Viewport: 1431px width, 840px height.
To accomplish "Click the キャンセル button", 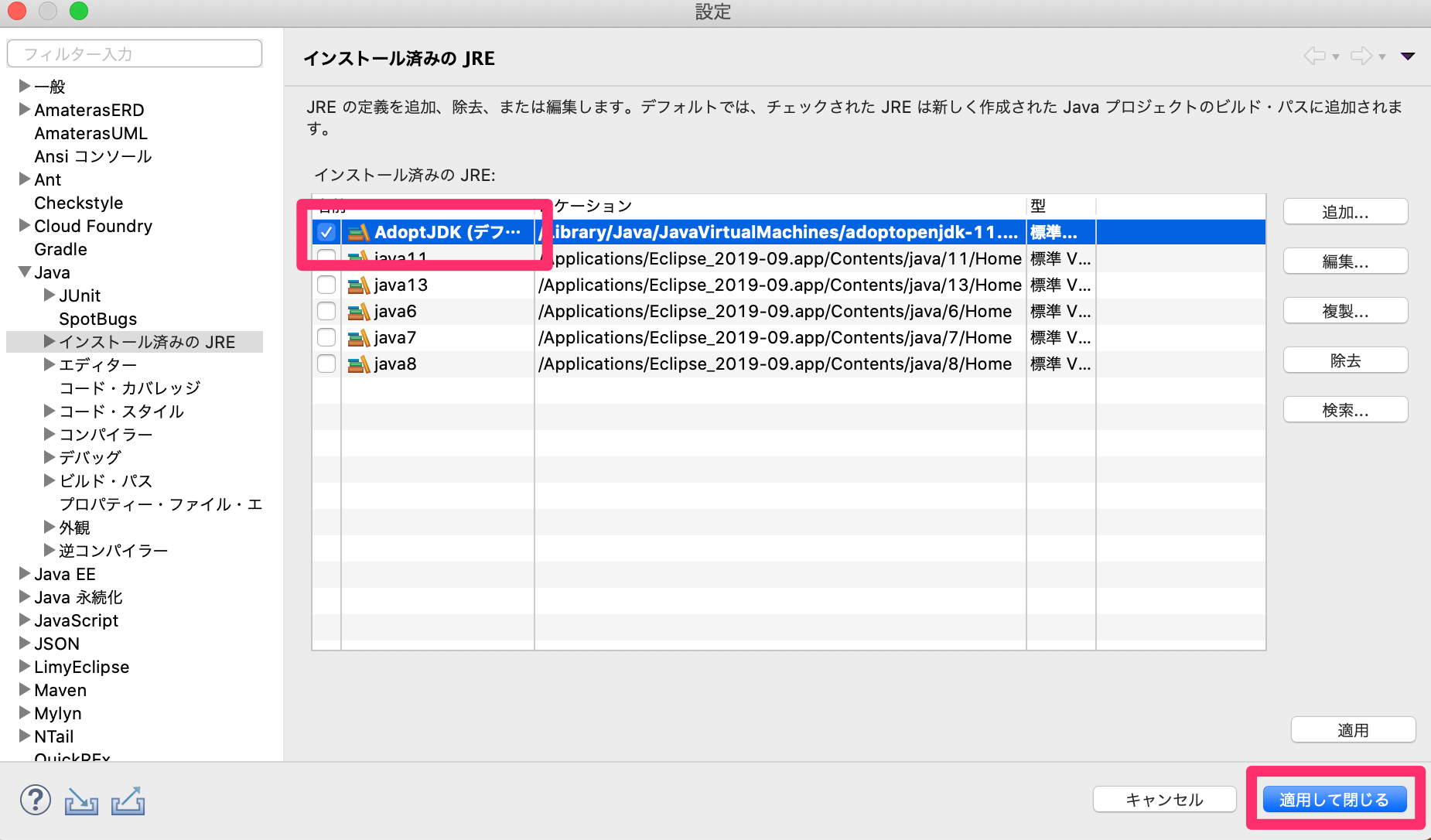I will pyautogui.click(x=1164, y=800).
